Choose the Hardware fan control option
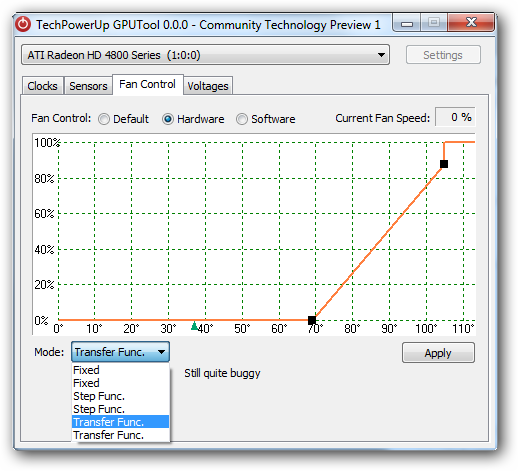Image resolution: width=518 pixels, height=471 pixels. 168,119
